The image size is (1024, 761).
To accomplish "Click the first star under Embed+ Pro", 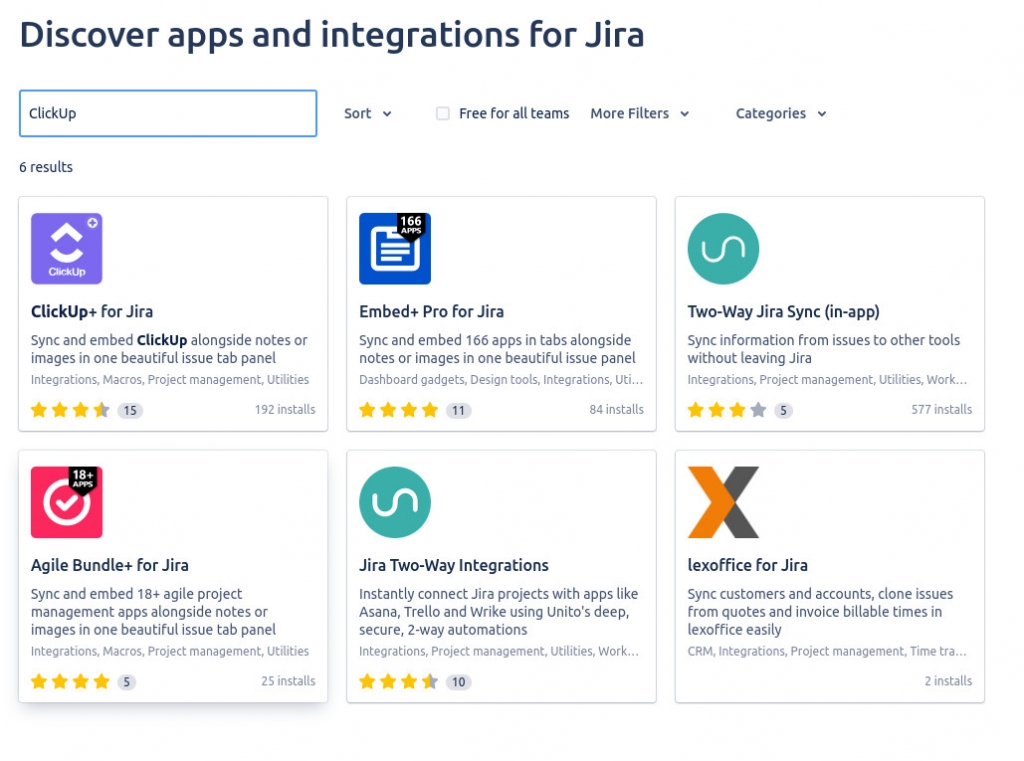I will click(x=367, y=409).
